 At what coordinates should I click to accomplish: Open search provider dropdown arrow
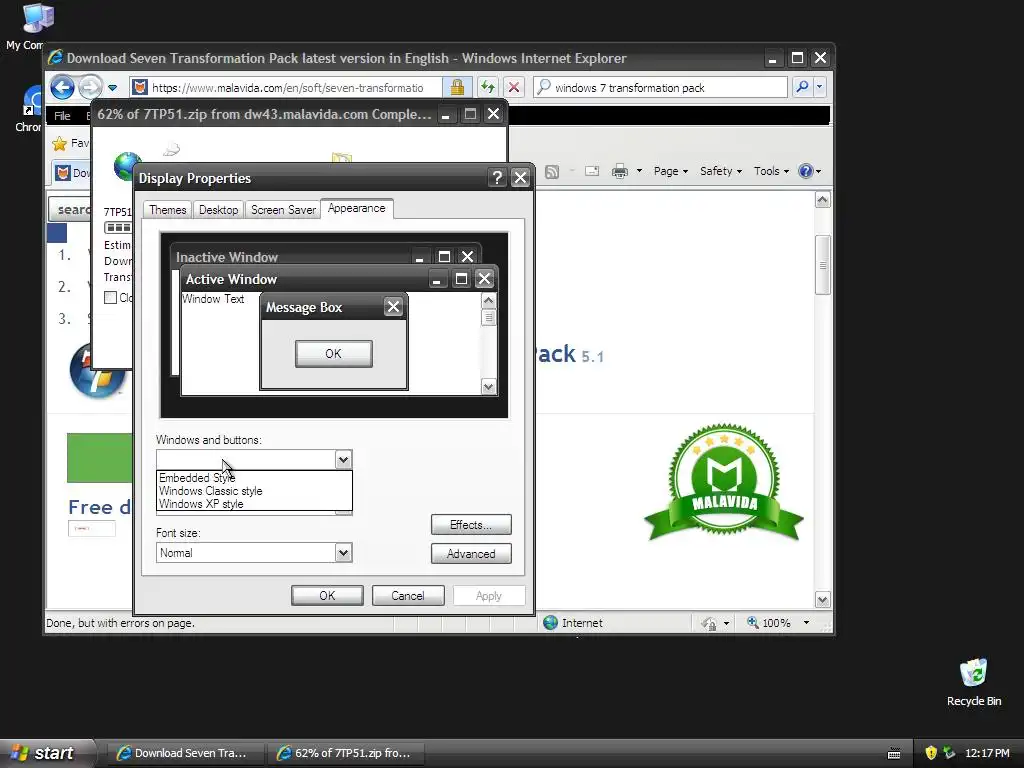(x=820, y=87)
